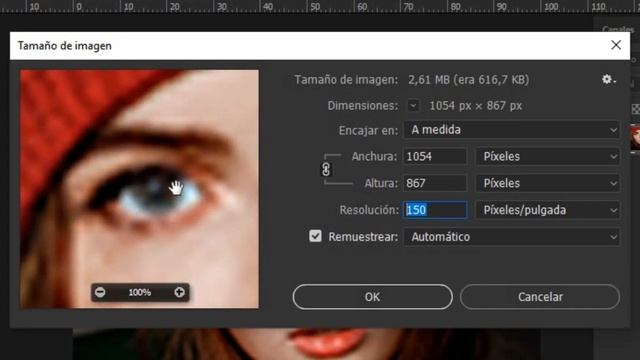Screen dimensions: 640x360
Task: Uncheck the Remuestrear checkbox
Action: [x=315, y=236]
